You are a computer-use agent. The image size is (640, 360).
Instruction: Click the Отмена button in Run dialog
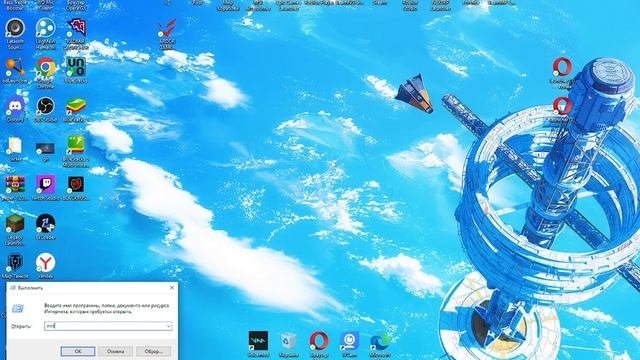116,351
